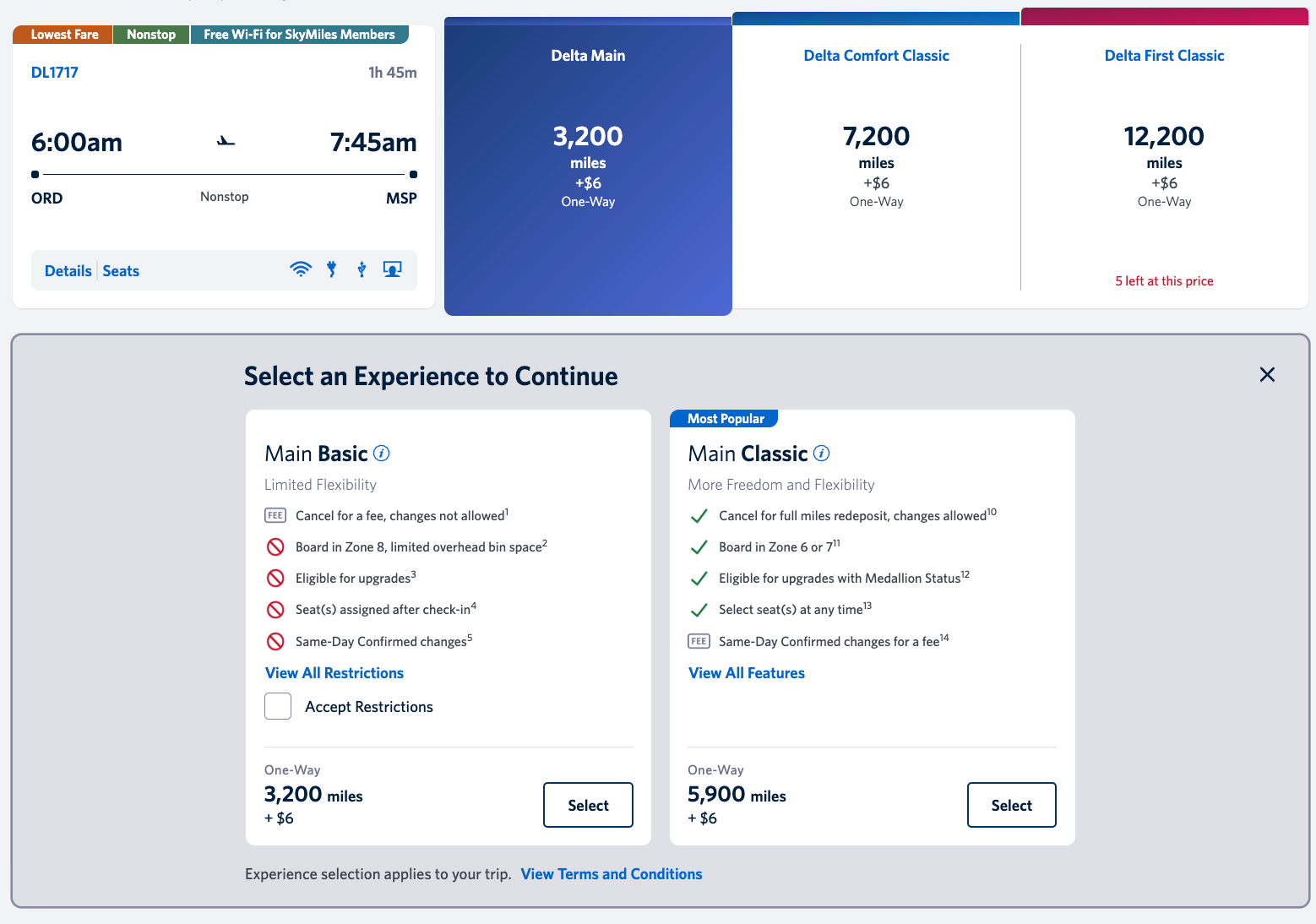Open flight Details link
The height and width of the screenshot is (924, 1316).
pyautogui.click(x=68, y=271)
